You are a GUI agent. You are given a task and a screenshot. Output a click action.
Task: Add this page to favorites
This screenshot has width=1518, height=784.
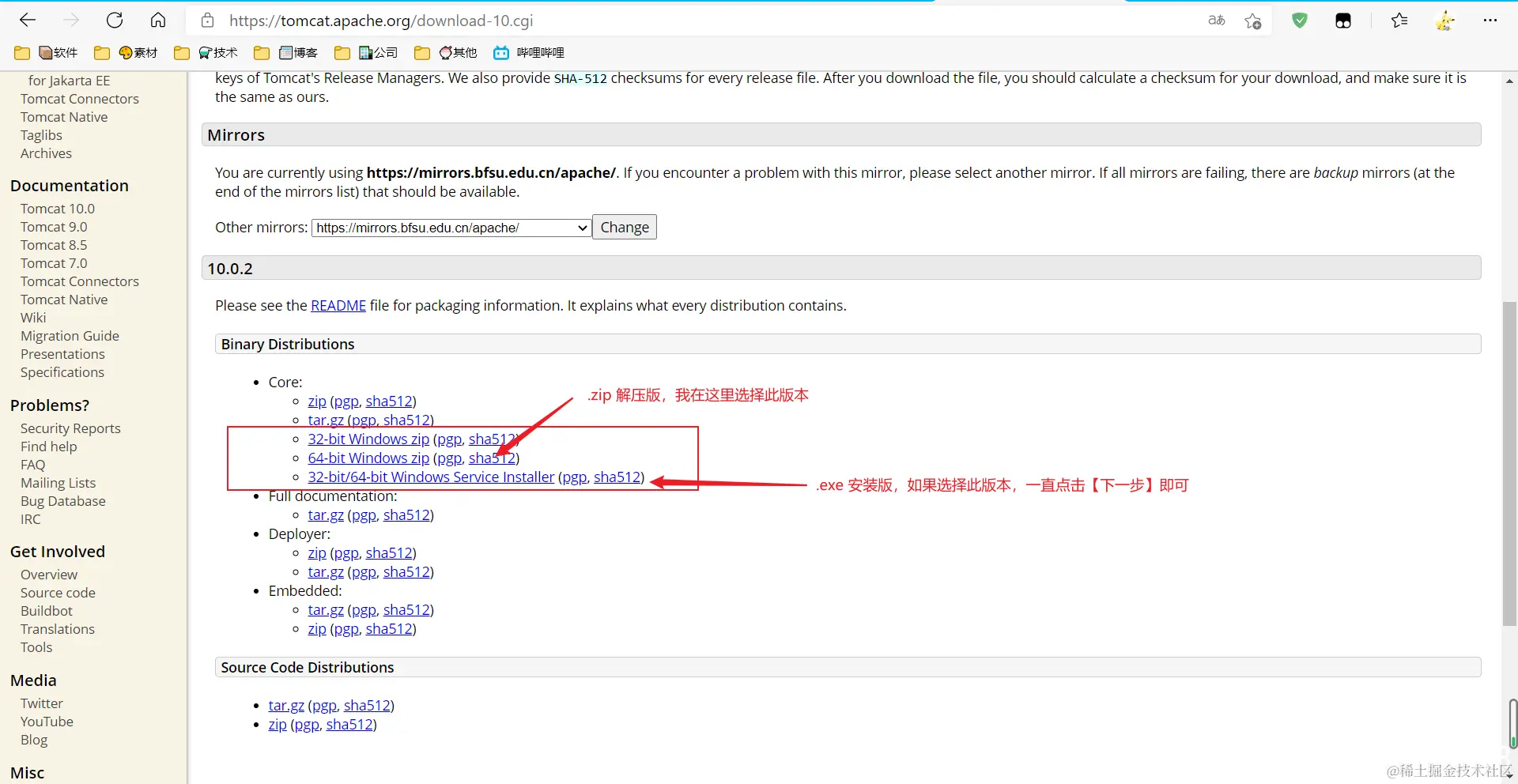click(x=1253, y=21)
